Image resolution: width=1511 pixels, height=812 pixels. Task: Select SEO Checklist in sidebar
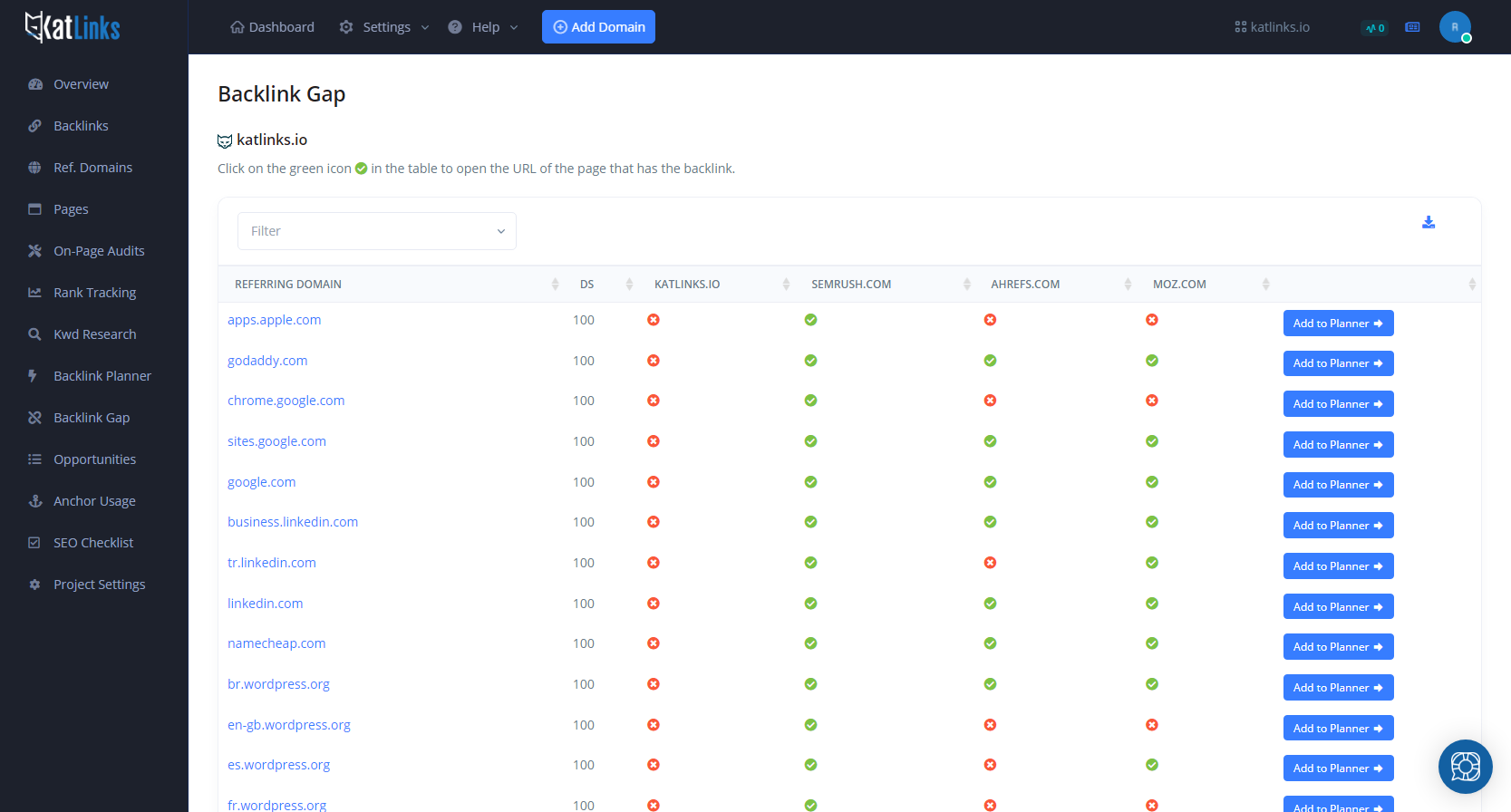point(92,543)
